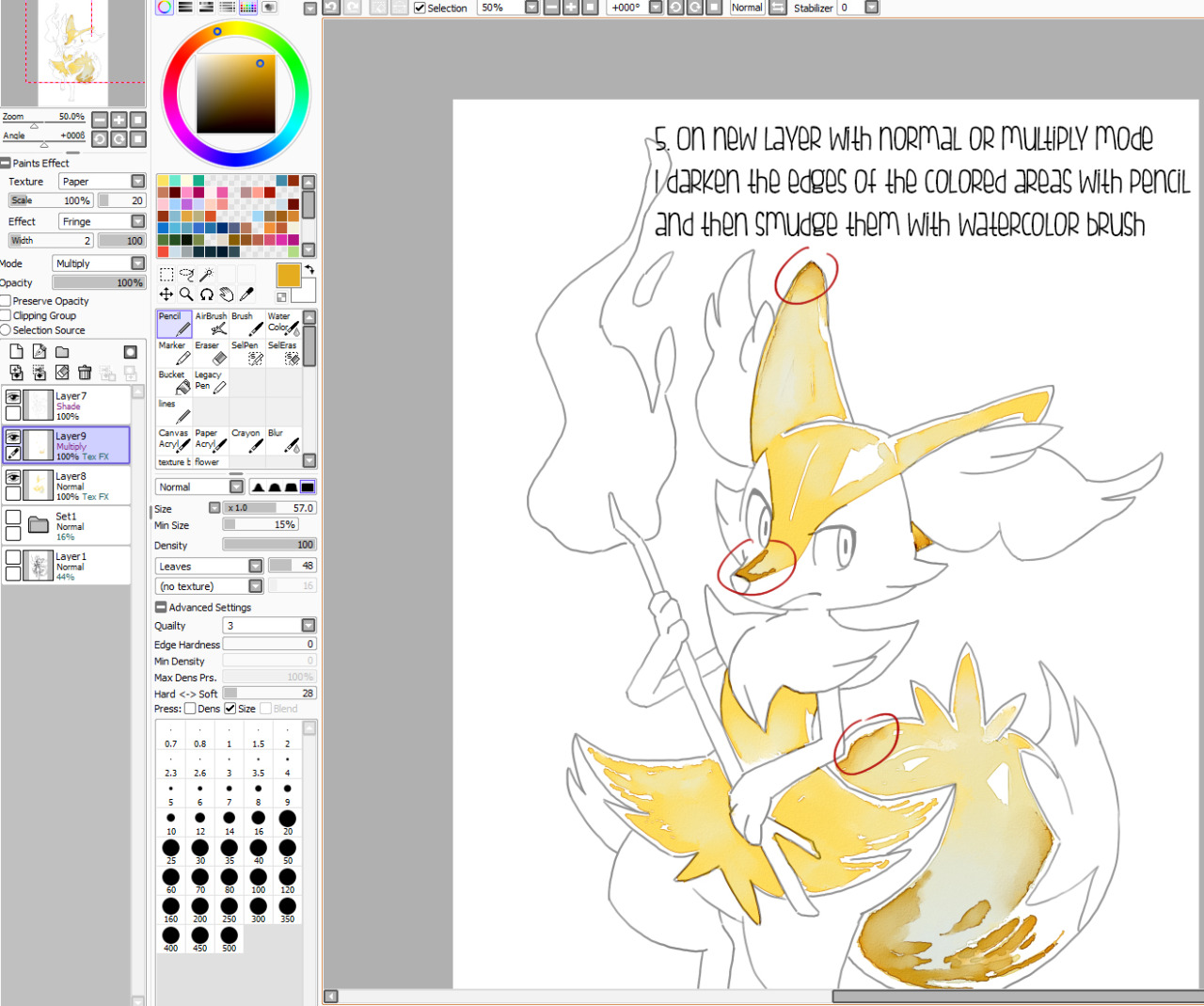Select the Bucket fill tool
This screenshot has height=1006, width=1204.
[174, 382]
